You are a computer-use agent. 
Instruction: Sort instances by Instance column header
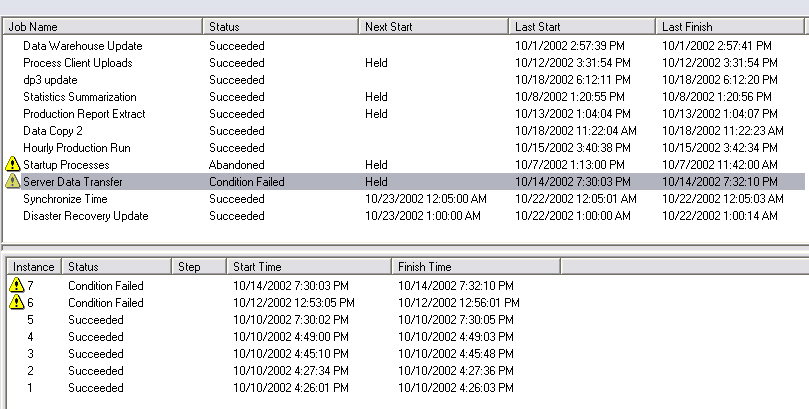pyautogui.click(x=34, y=267)
